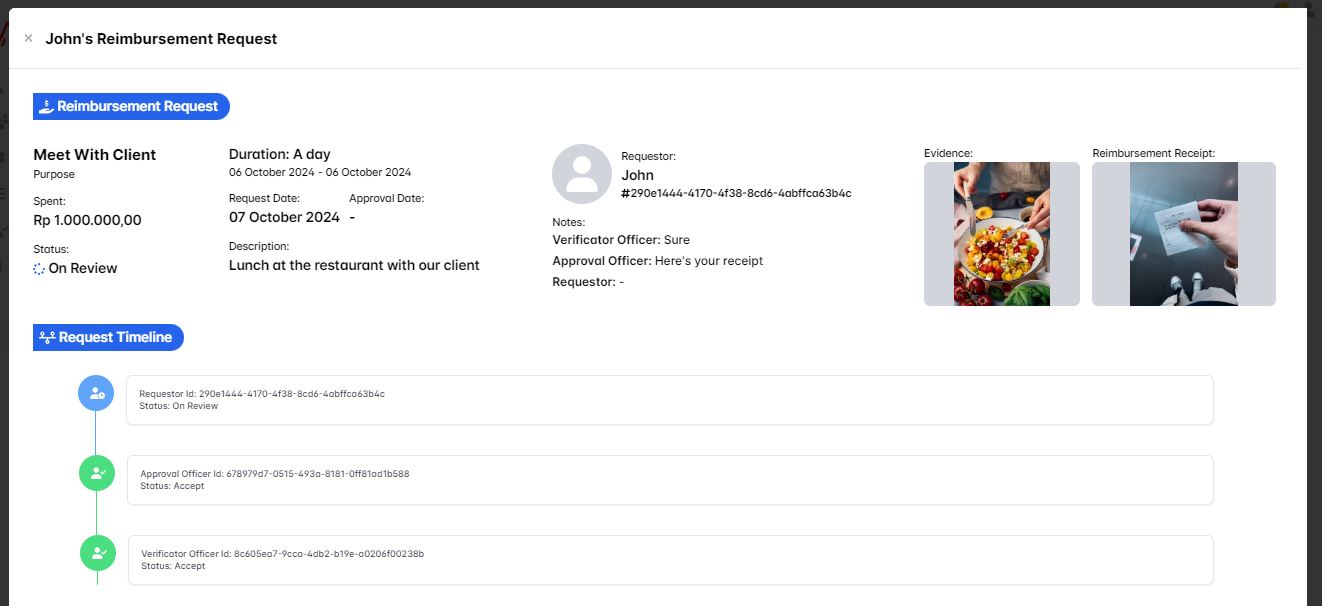Click the Approval Officer Id timeline card

[x=669, y=480]
